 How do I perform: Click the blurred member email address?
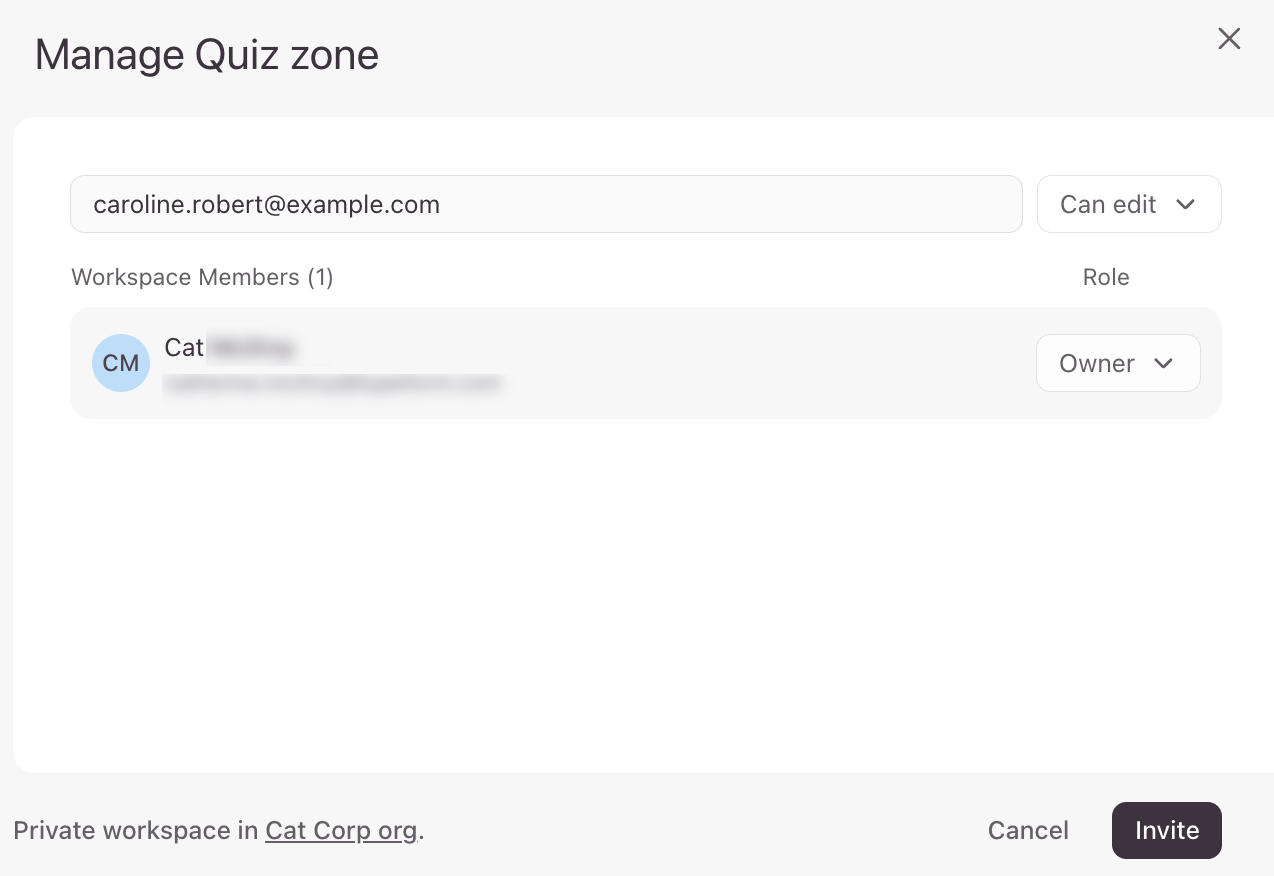click(332, 383)
